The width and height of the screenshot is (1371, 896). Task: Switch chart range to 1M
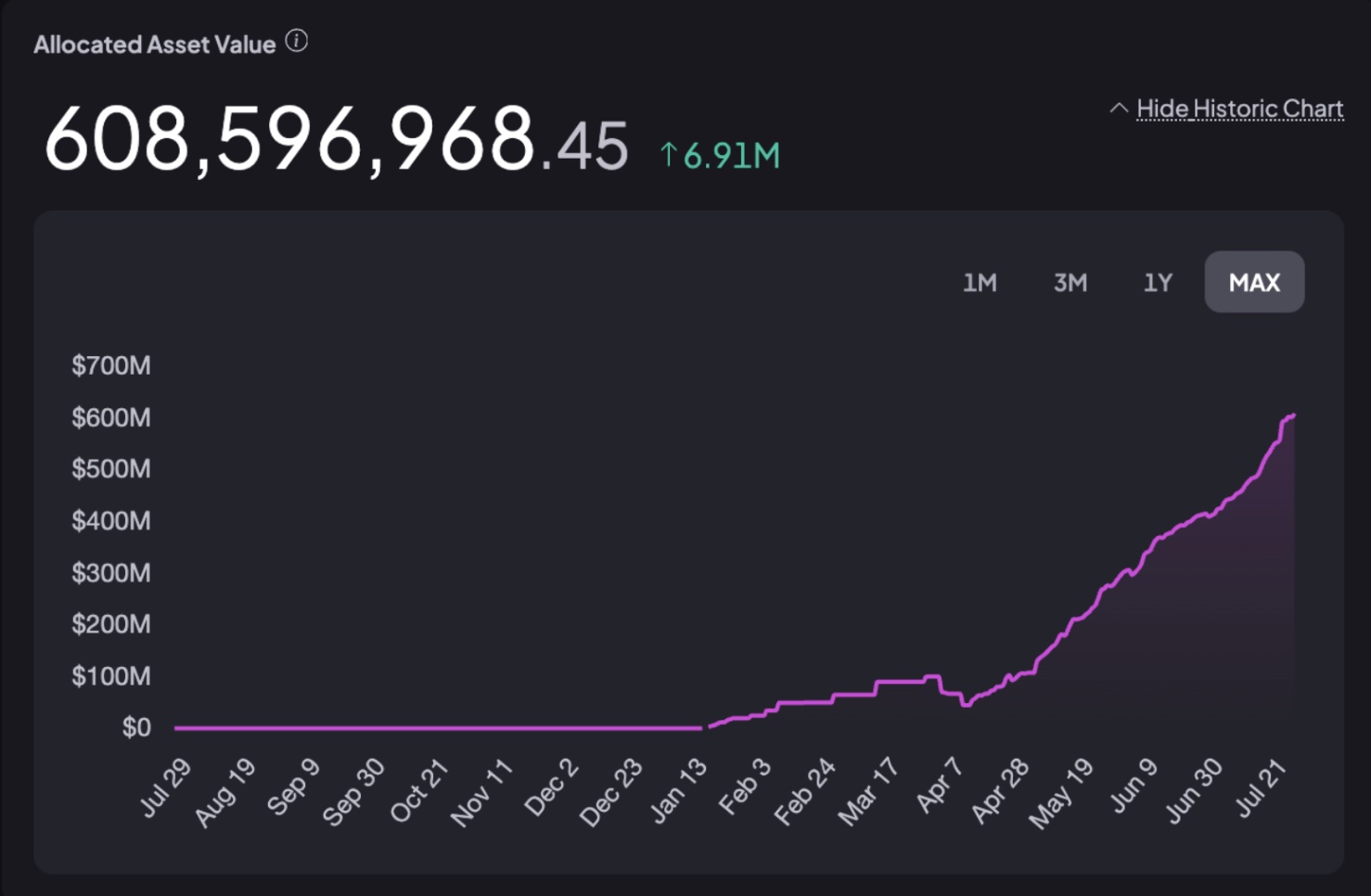point(980,282)
